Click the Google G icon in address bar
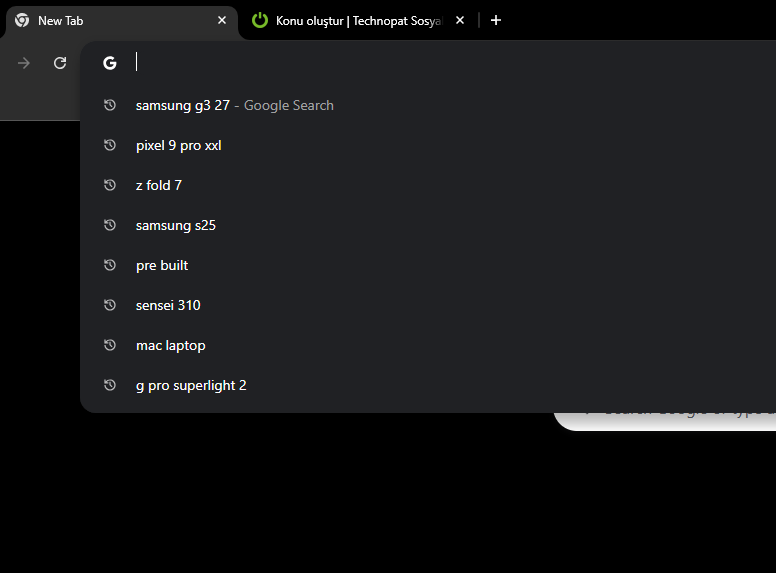Viewport: 776px width, 573px height. pos(110,63)
